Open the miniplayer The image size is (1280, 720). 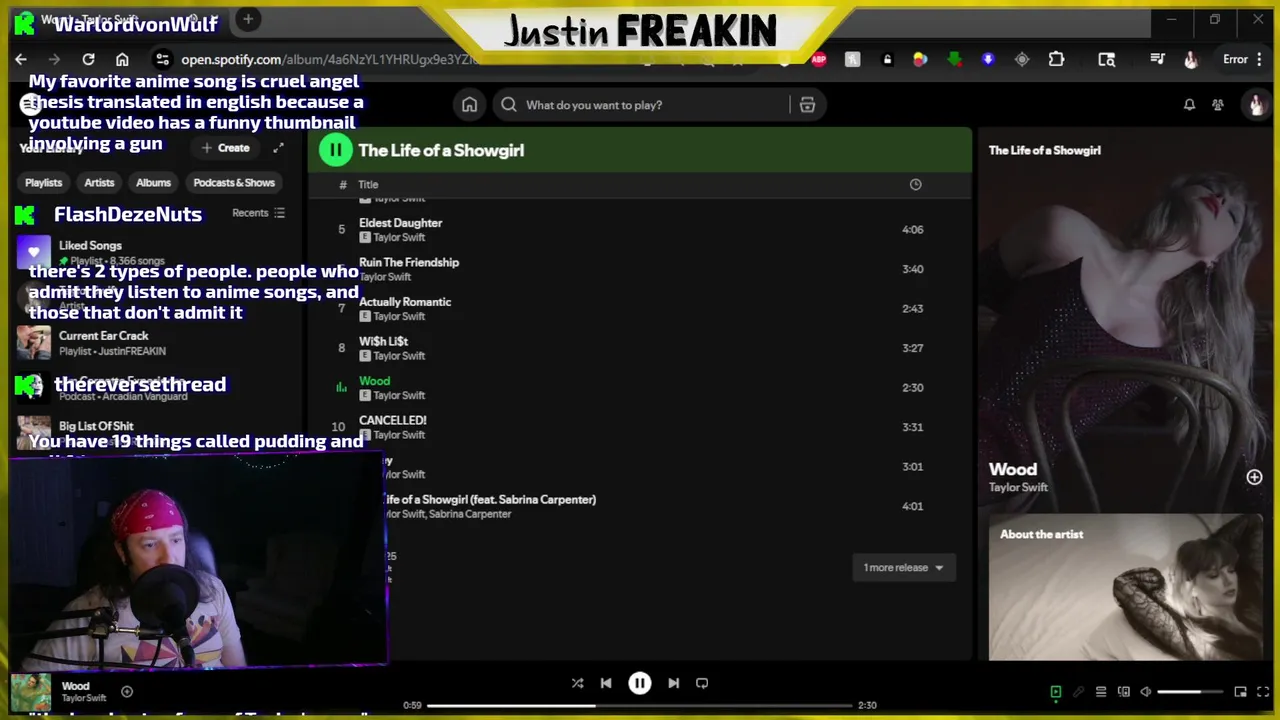[x=1240, y=691]
